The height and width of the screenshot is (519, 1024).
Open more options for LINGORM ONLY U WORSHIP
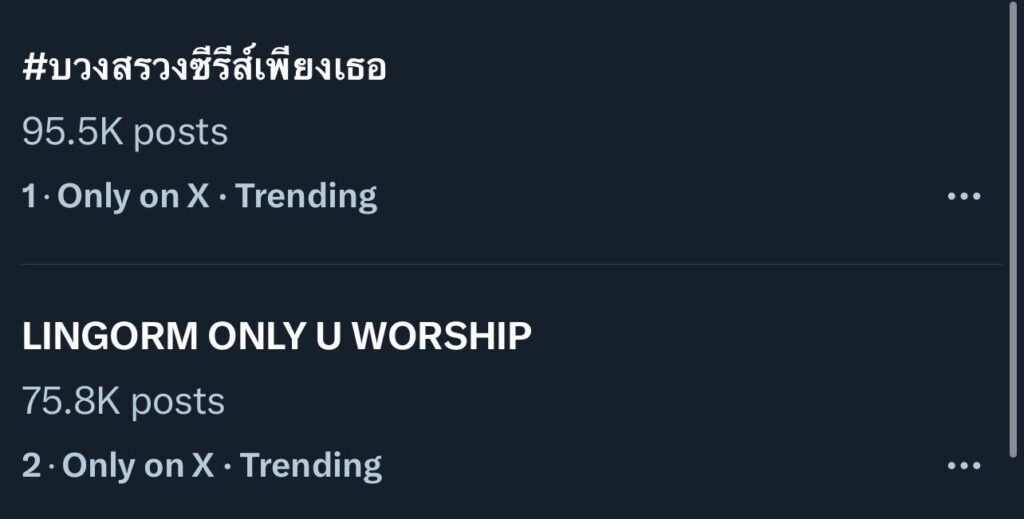point(963,466)
